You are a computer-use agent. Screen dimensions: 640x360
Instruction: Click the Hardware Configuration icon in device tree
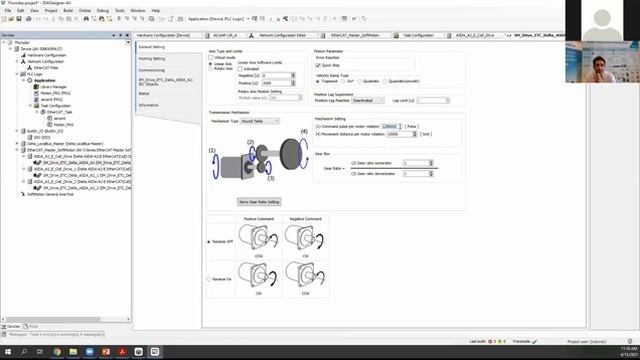pyautogui.click(x=23, y=55)
